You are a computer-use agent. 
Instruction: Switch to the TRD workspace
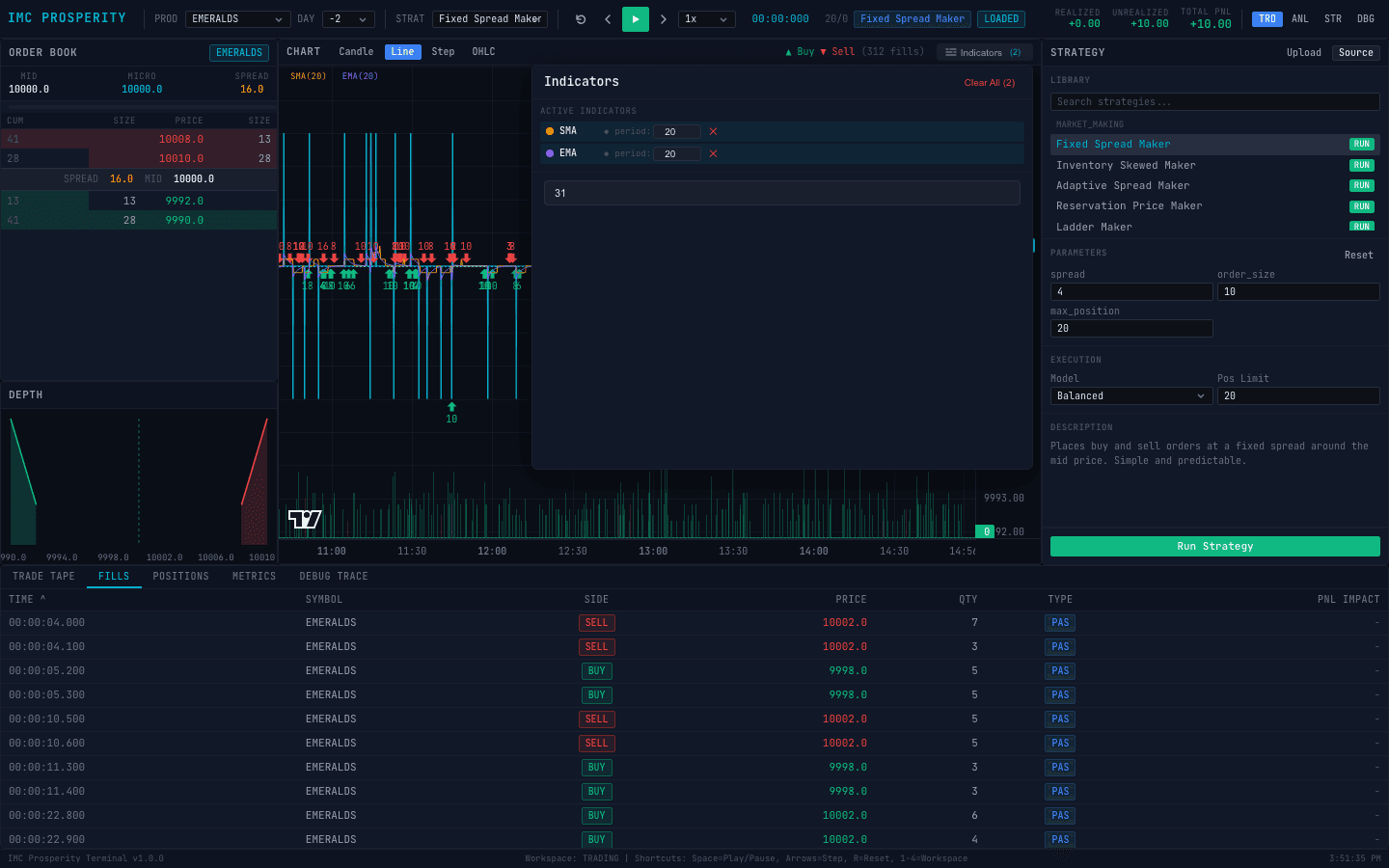(x=1267, y=19)
